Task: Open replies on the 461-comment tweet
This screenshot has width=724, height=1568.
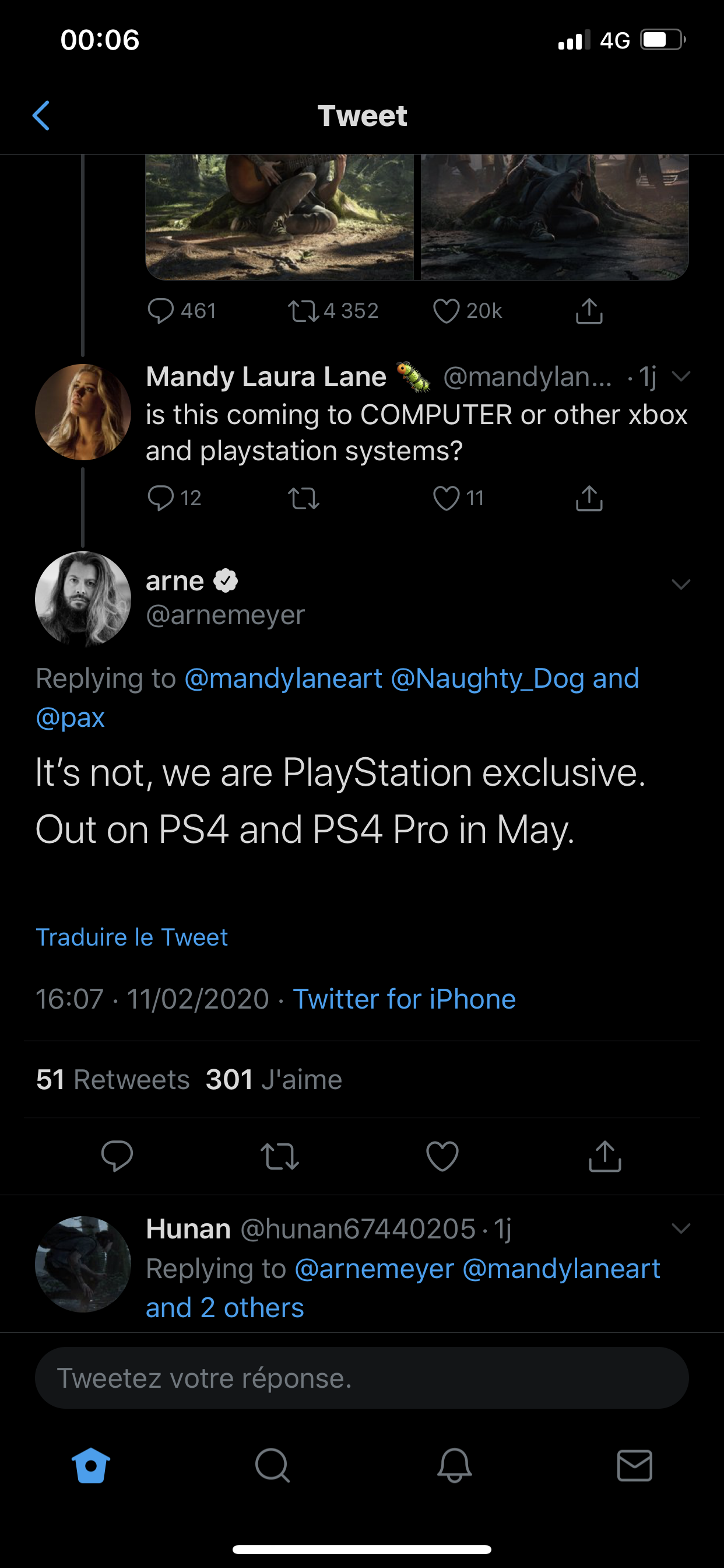Action: tap(161, 311)
